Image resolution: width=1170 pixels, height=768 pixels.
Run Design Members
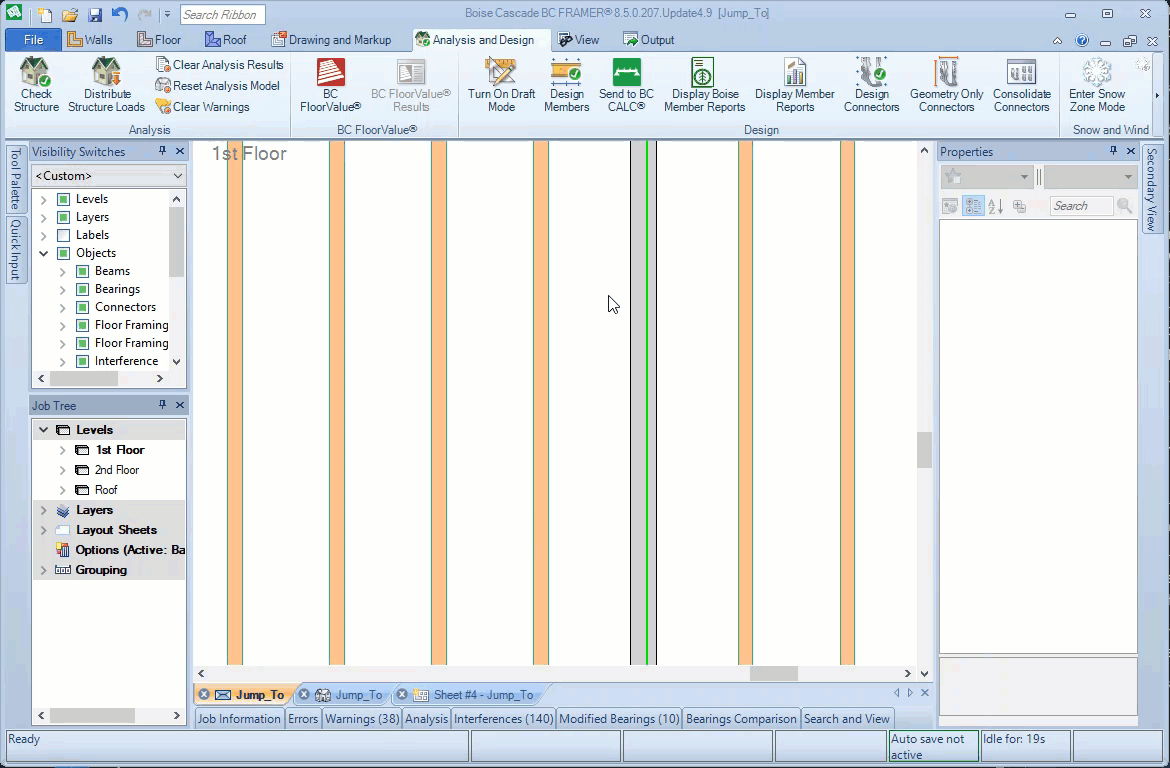click(x=566, y=85)
